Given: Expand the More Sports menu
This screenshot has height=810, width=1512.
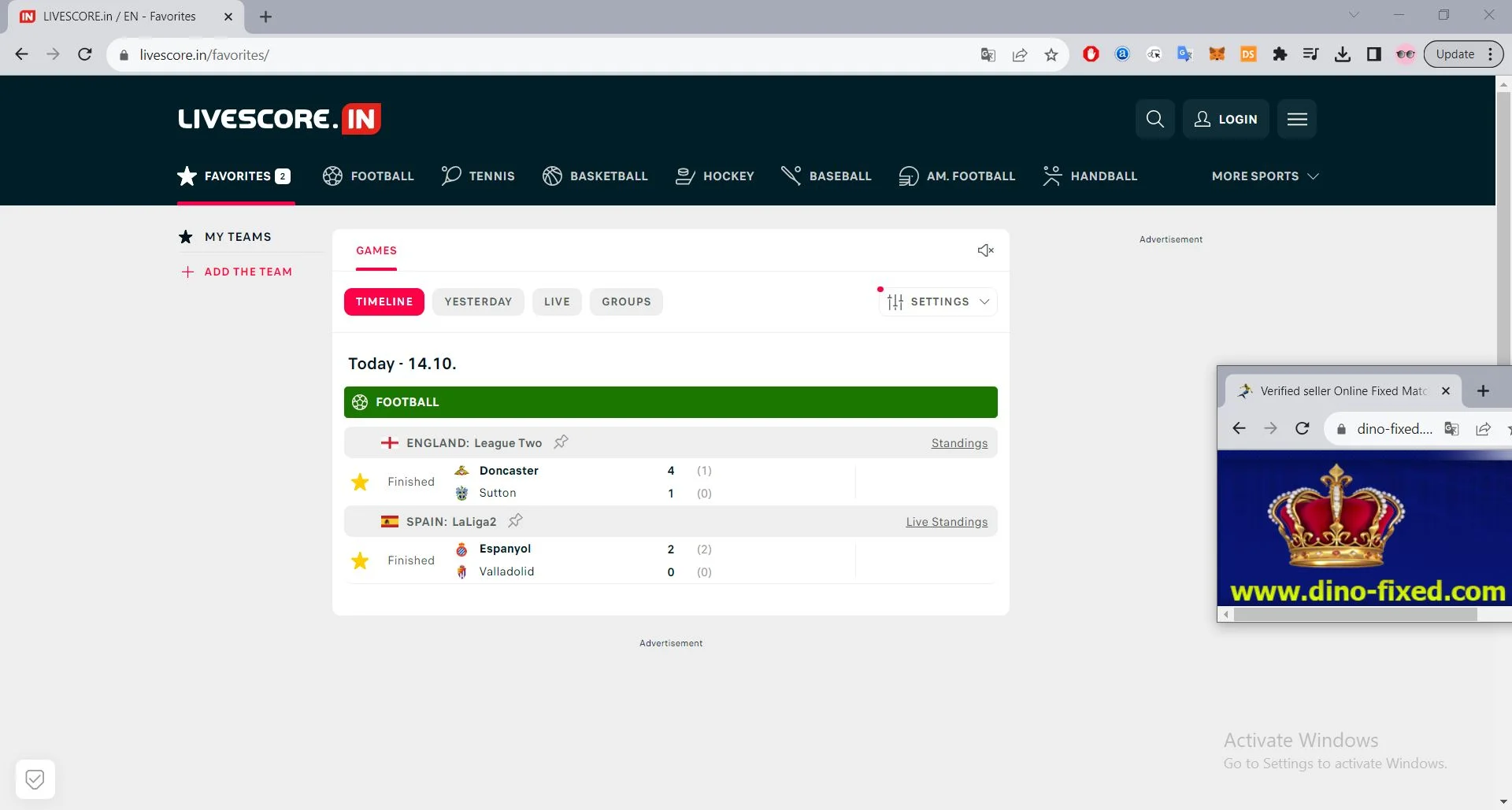Looking at the screenshot, I should pos(1265,176).
